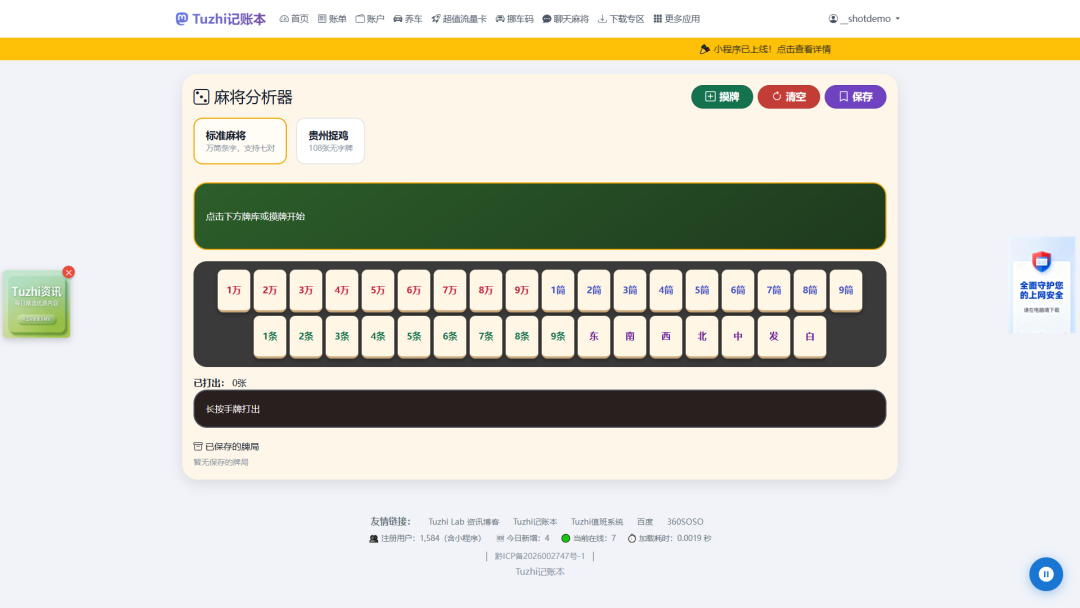1080x608 pixels.
Task: Pick the 北 wind tile
Action: tap(702, 337)
